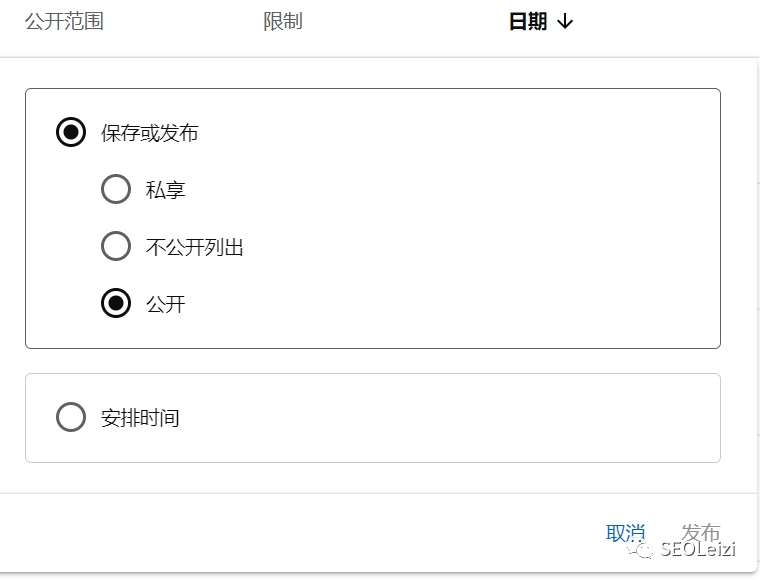Viewport: 760px width, 580px height.
Task: Click the SEOLeizi watermark text
Action: pyautogui.click(x=697, y=550)
